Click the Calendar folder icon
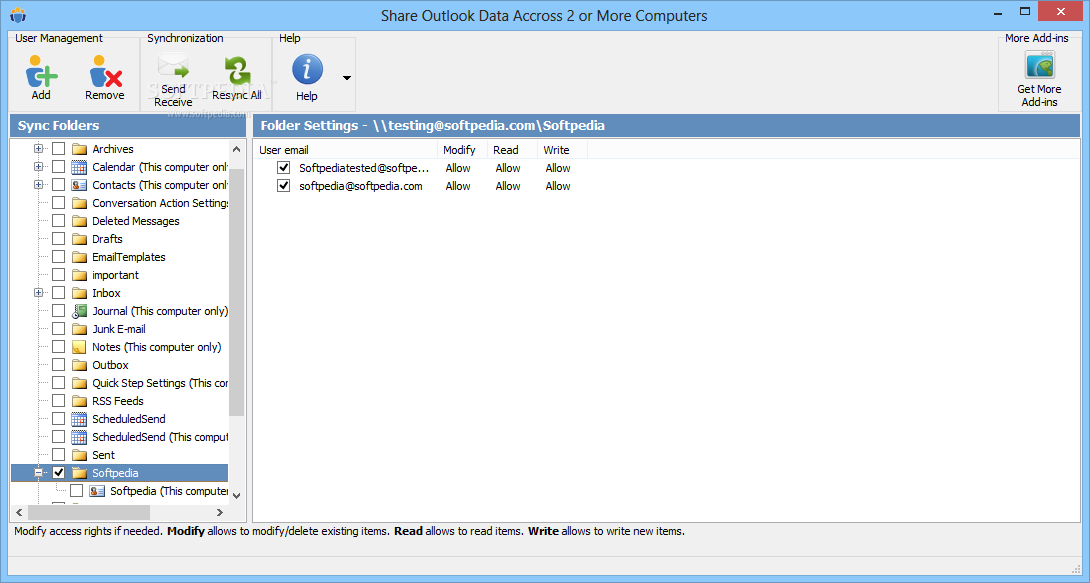1090x583 pixels. coord(79,167)
